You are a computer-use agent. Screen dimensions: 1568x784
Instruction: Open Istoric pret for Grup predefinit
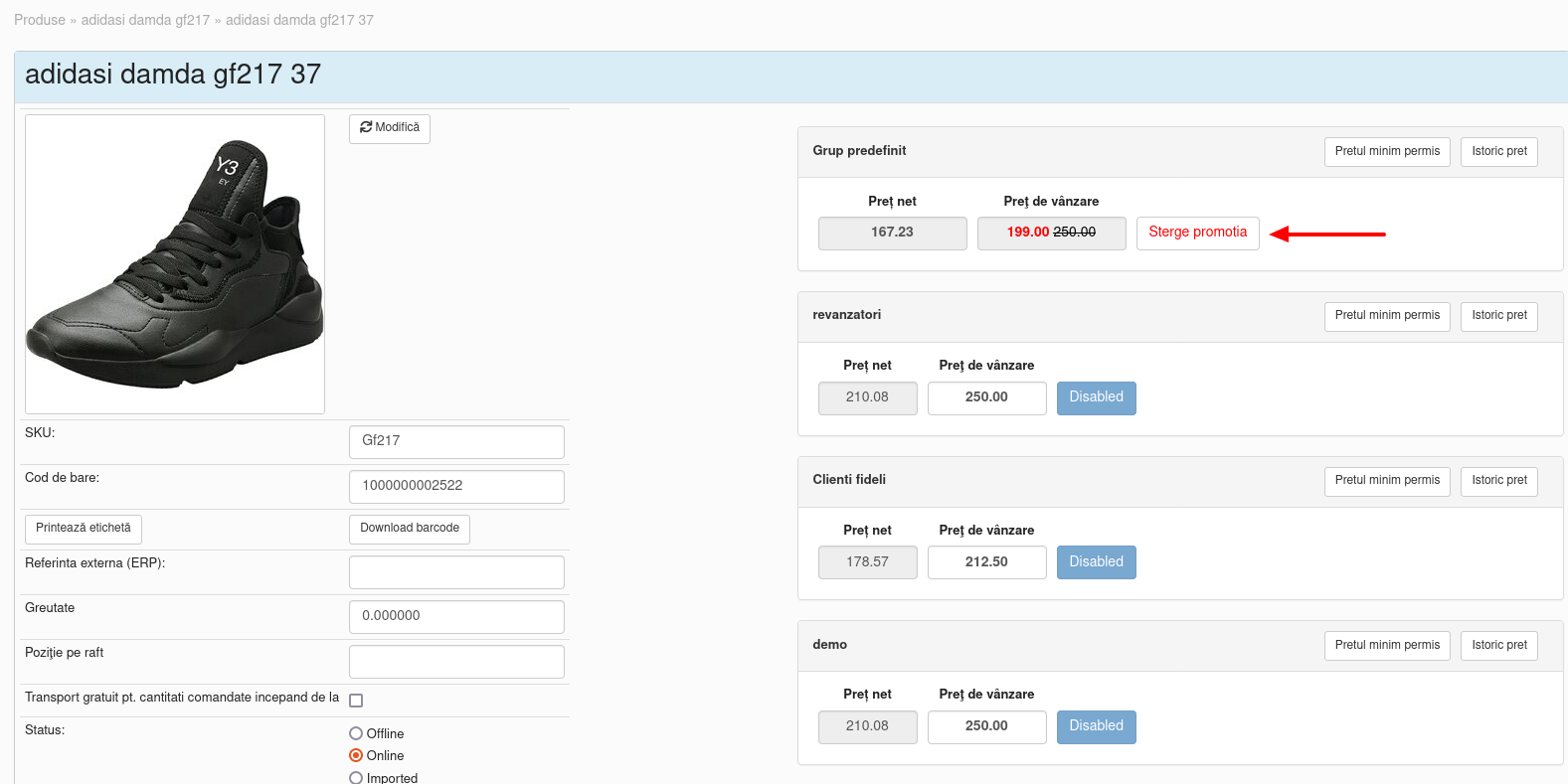point(1499,152)
